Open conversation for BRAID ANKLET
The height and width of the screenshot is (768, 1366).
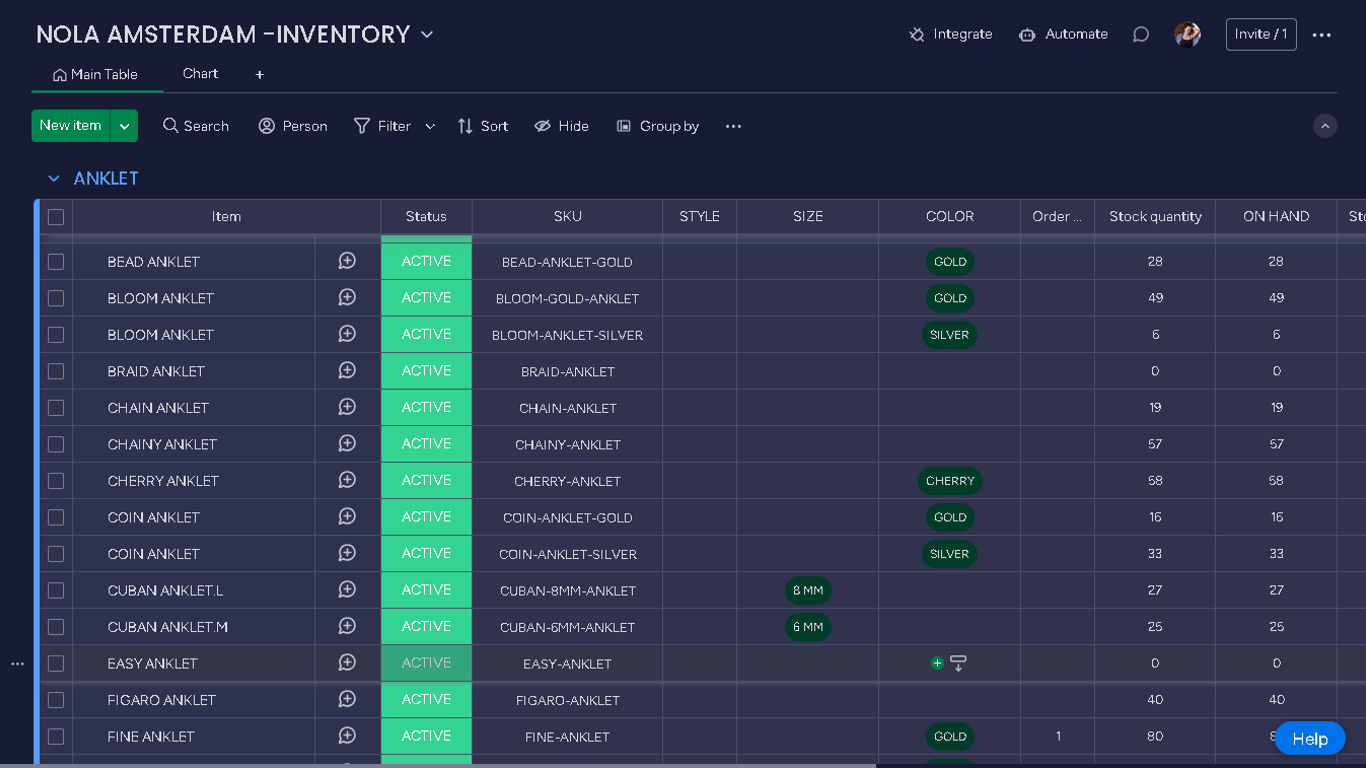[347, 371]
